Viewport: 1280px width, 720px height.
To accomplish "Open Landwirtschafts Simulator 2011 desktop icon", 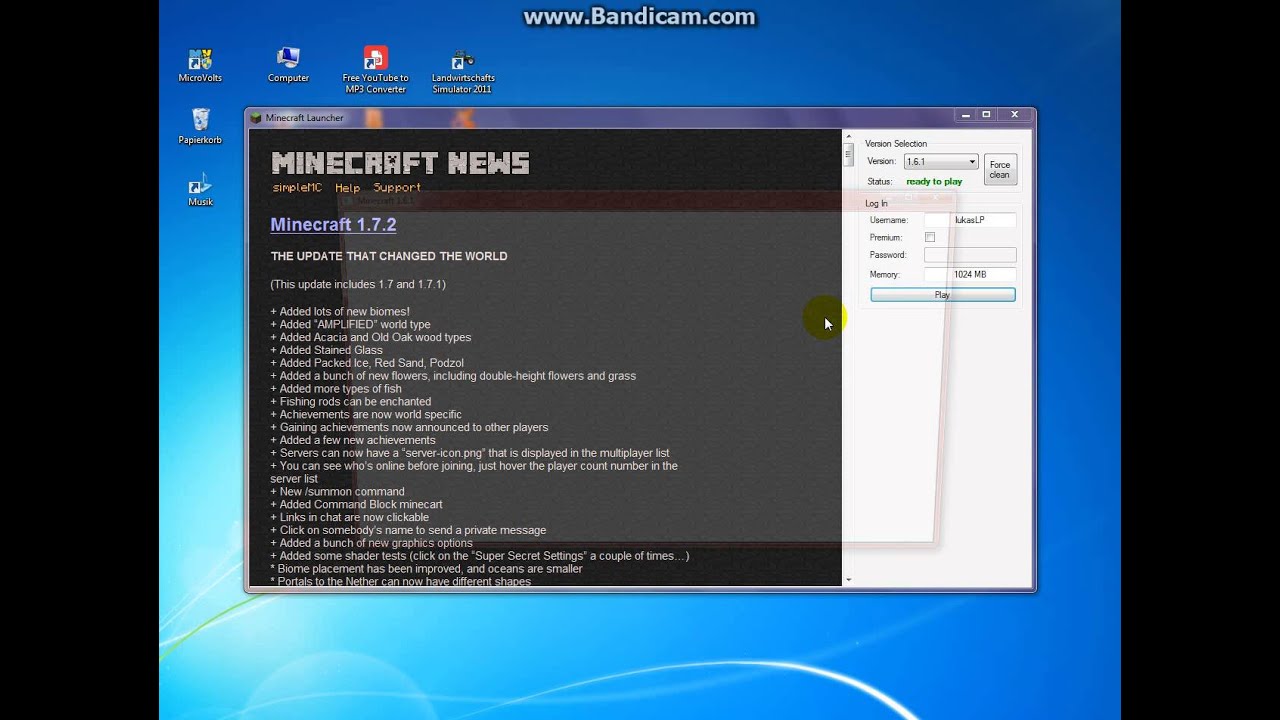I will point(462,70).
